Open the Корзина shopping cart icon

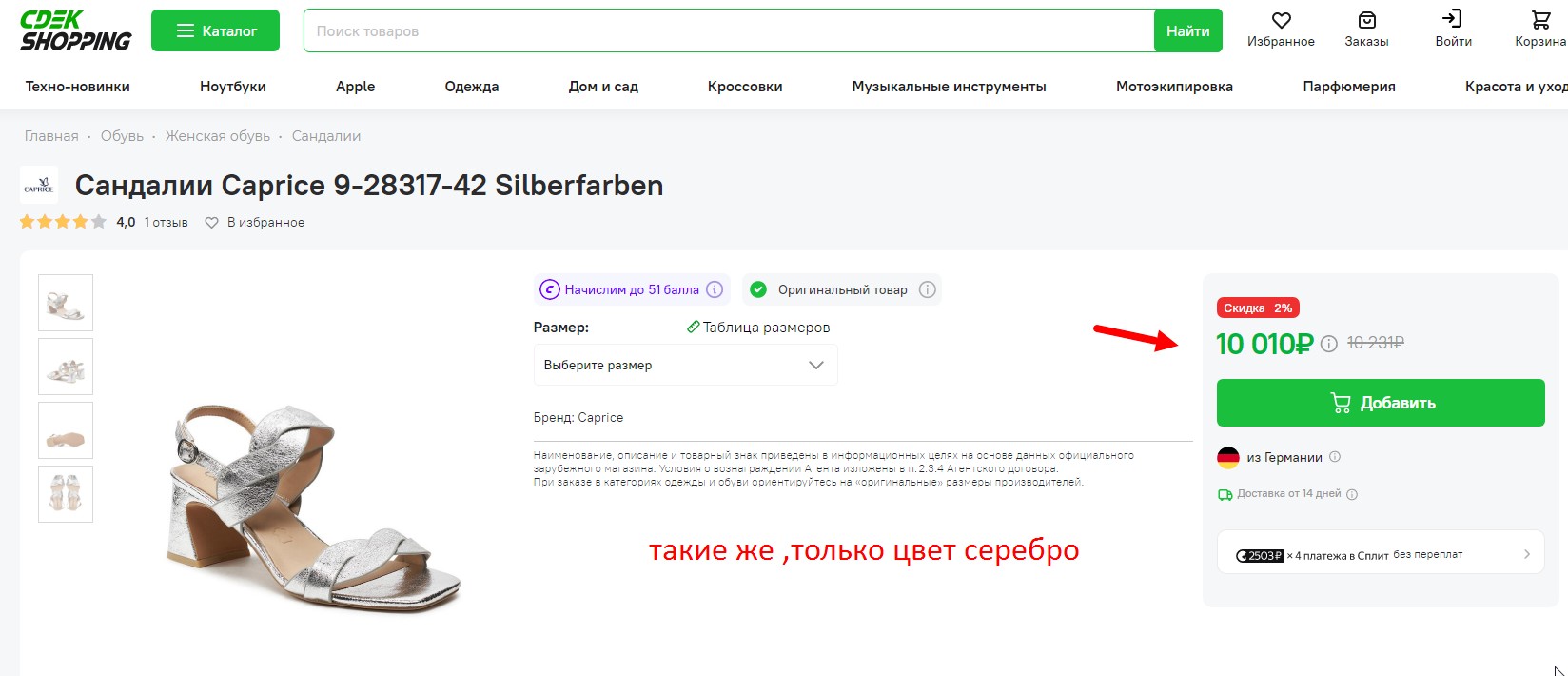1539,21
